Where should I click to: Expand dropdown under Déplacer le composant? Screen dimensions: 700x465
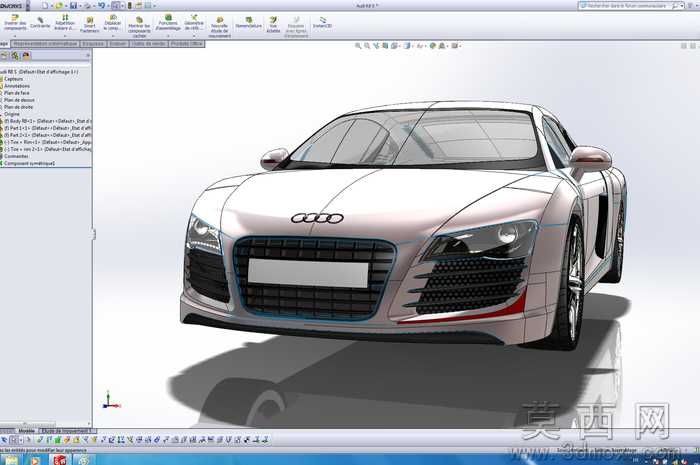pos(112,36)
